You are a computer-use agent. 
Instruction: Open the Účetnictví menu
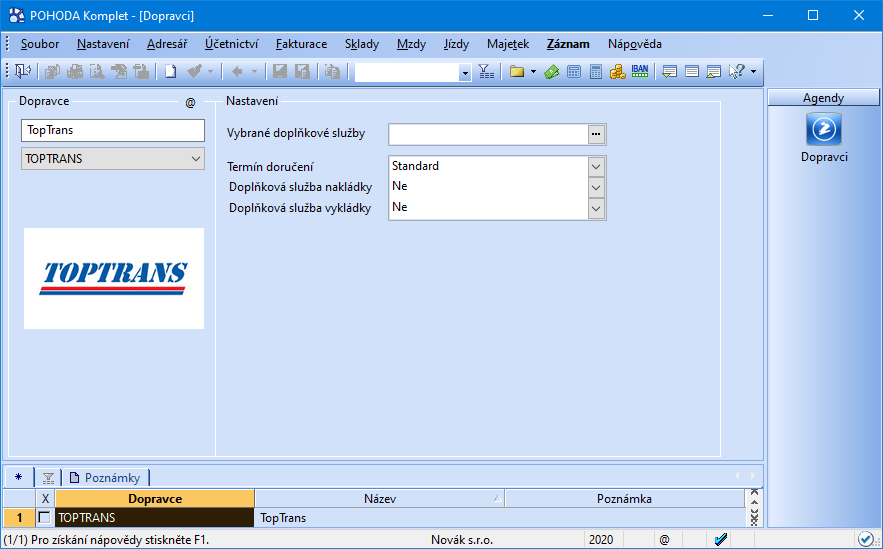click(231, 44)
